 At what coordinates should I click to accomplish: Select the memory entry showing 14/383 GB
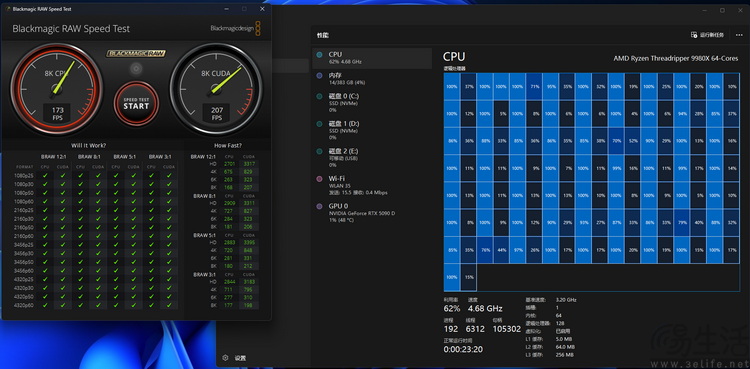point(372,79)
